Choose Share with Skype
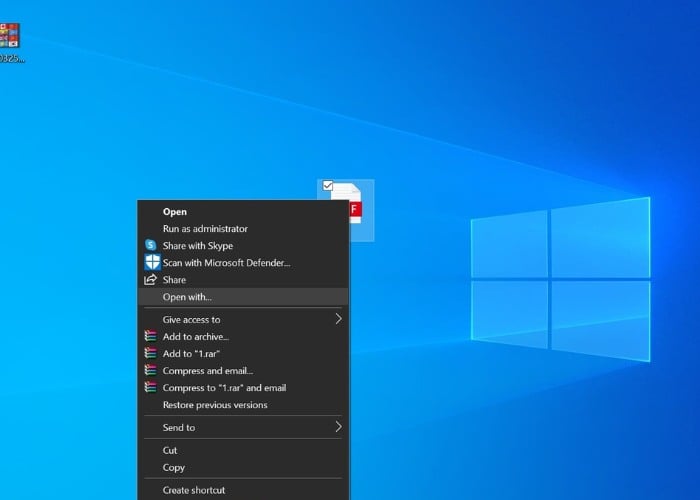This screenshot has height=500, width=700. point(243,246)
